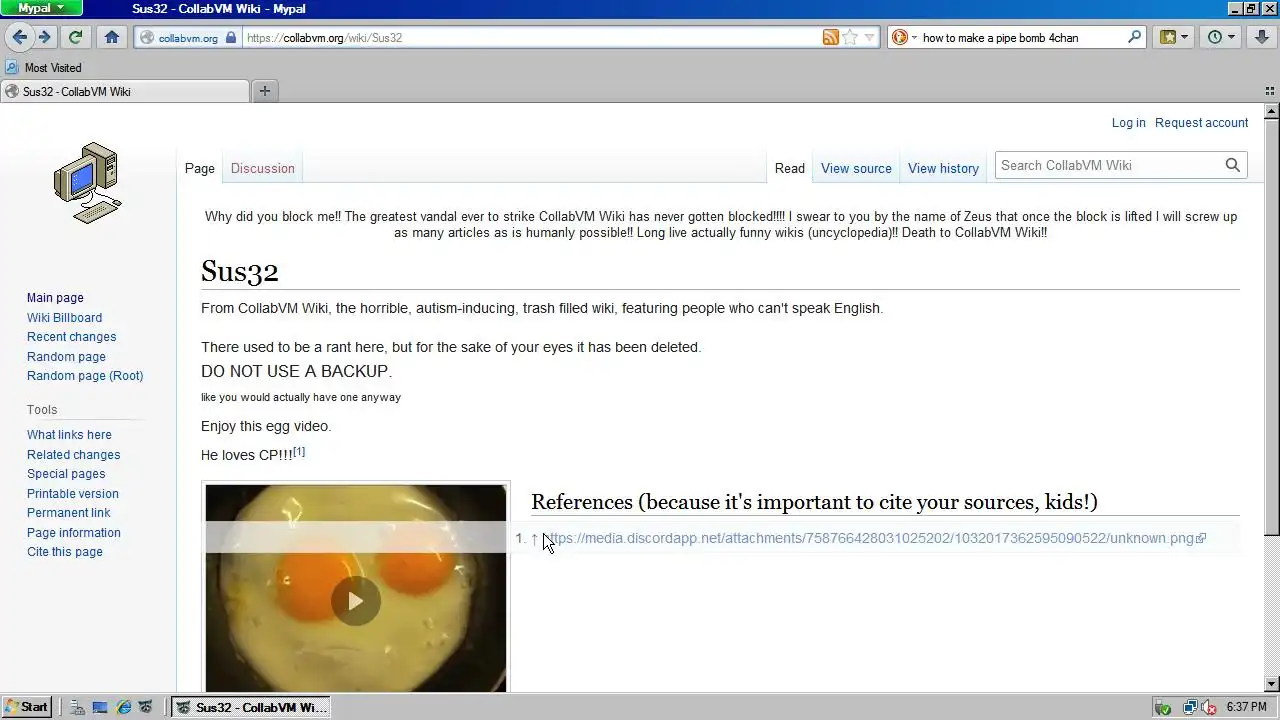Open Related changes tool link
1280x720 pixels.
73,455
